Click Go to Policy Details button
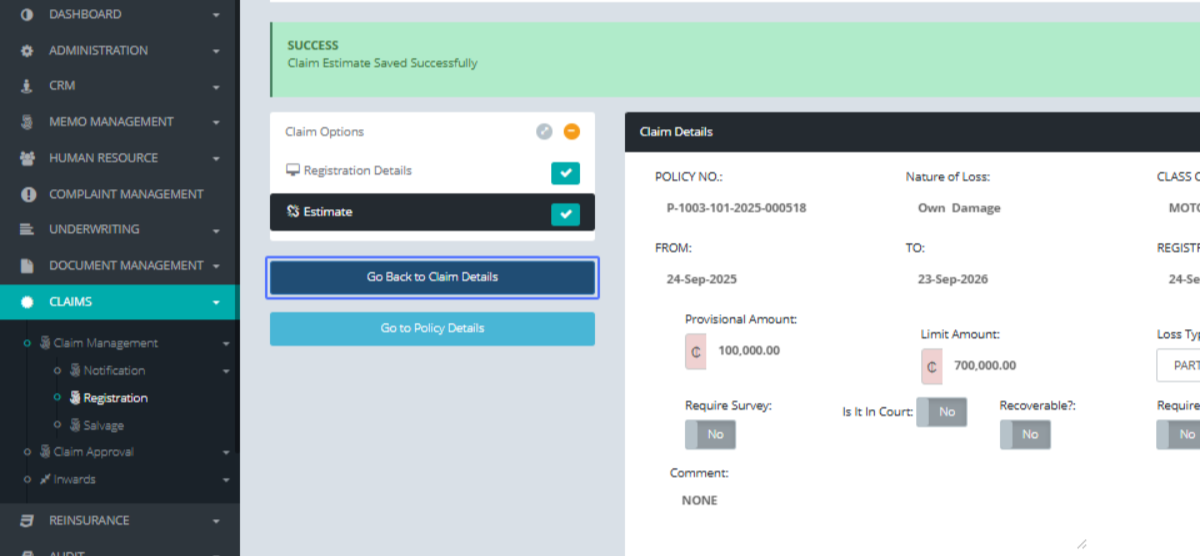Viewport: 1200px width, 556px height. point(432,329)
